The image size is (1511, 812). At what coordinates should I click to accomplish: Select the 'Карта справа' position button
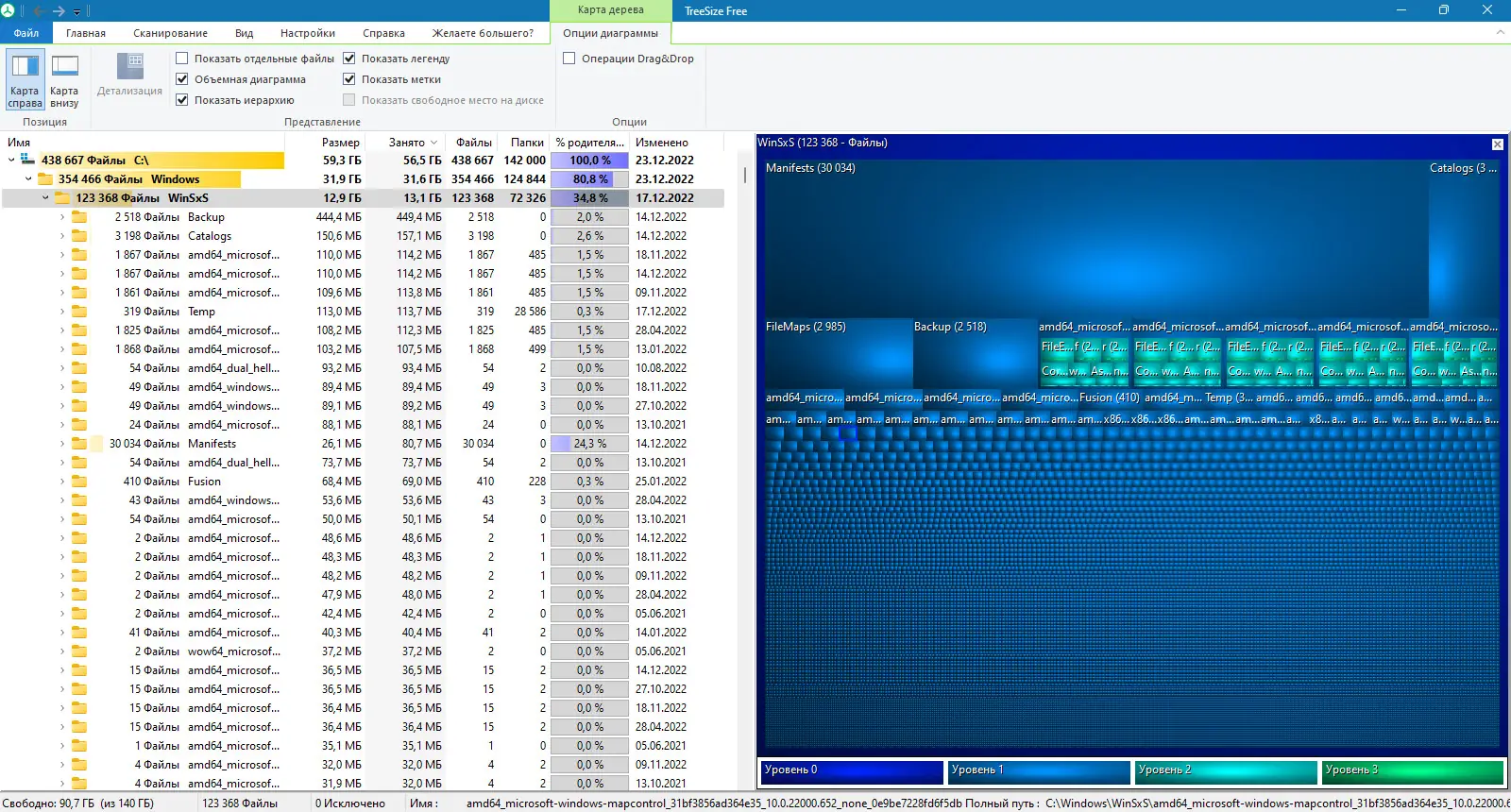pyautogui.click(x=25, y=80)
